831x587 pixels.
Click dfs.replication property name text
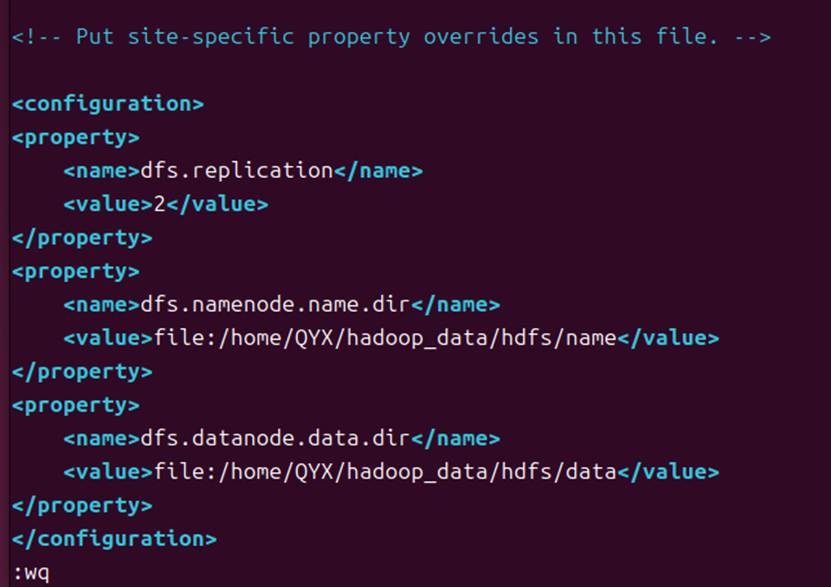pos(237,171)
